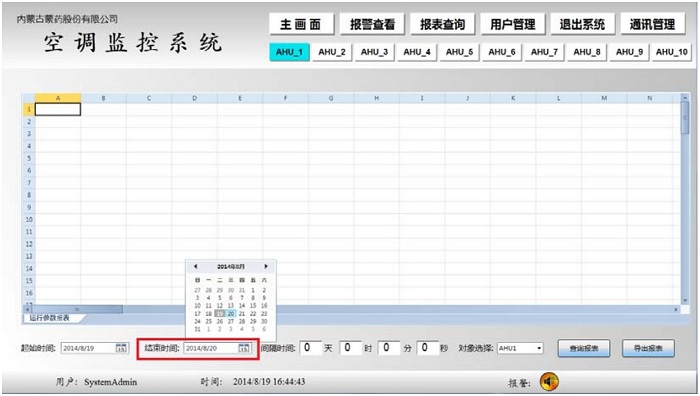The height and width of the screenshot is (396, 700).
Task: Switch to the AHU_5 tab
Action: (459, 52)
